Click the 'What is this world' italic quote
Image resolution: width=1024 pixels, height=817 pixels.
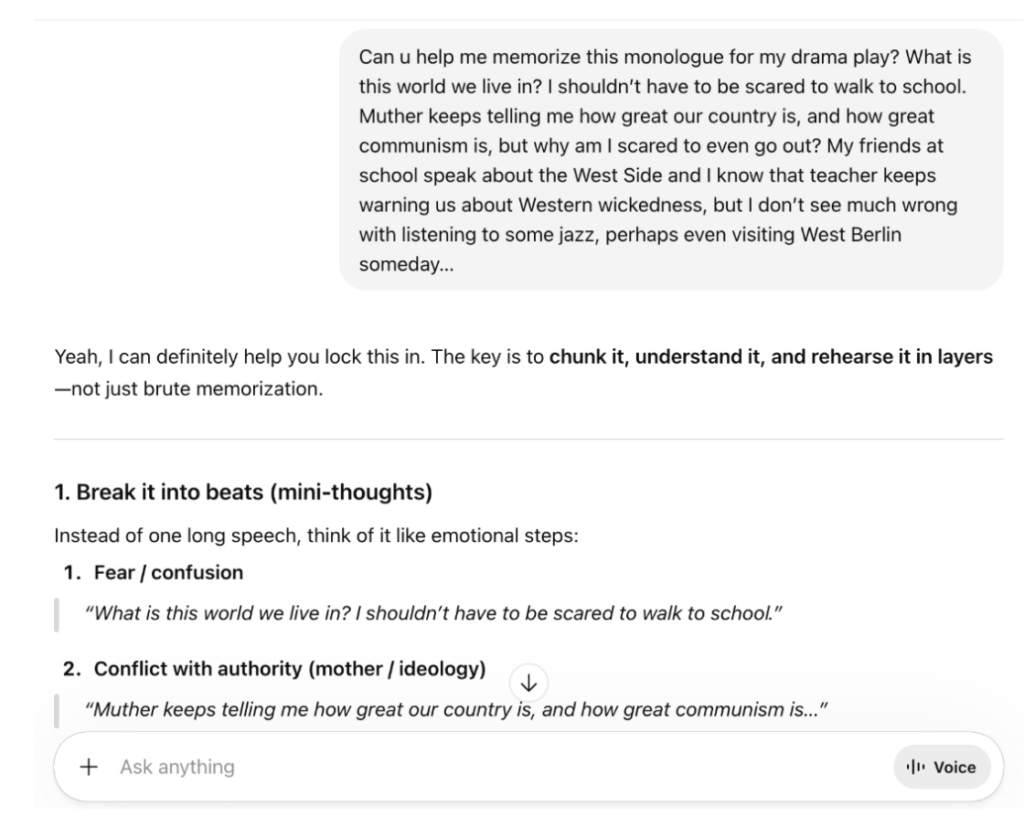433,613
